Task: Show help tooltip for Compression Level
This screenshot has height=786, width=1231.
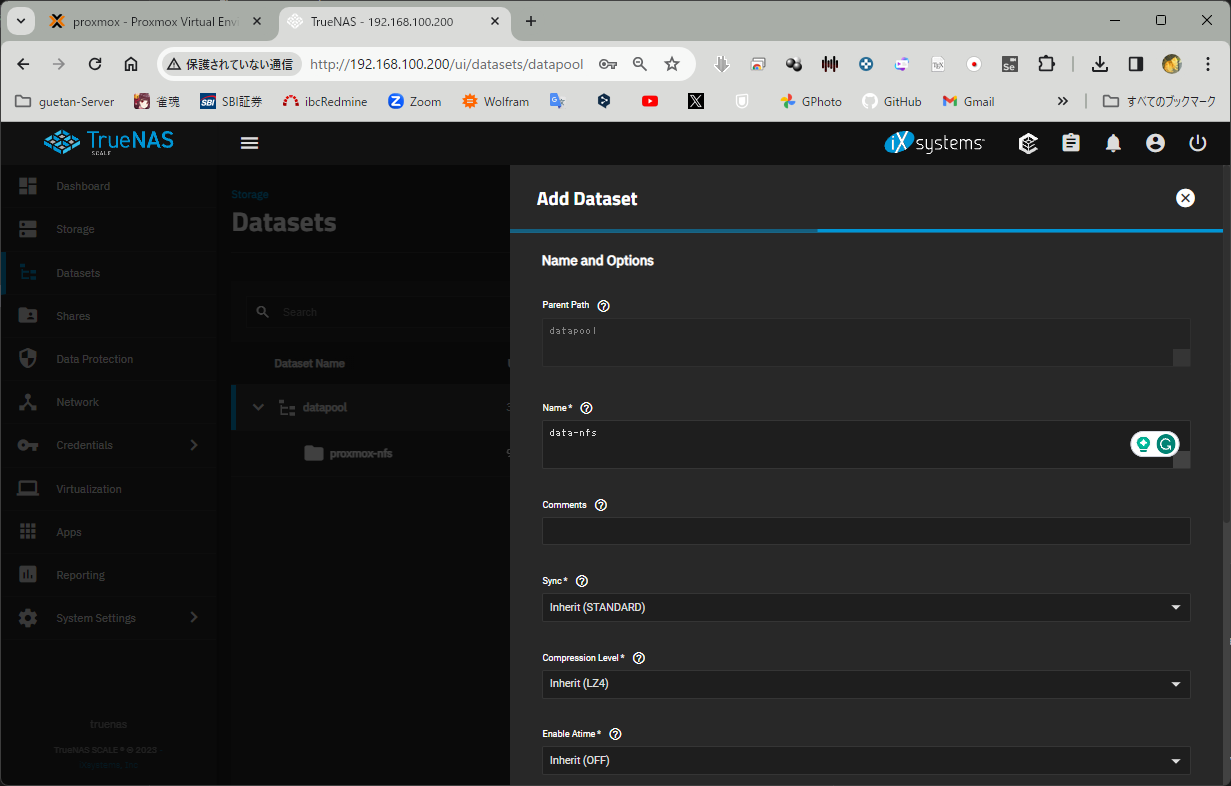Action: [x=639, y=658]
